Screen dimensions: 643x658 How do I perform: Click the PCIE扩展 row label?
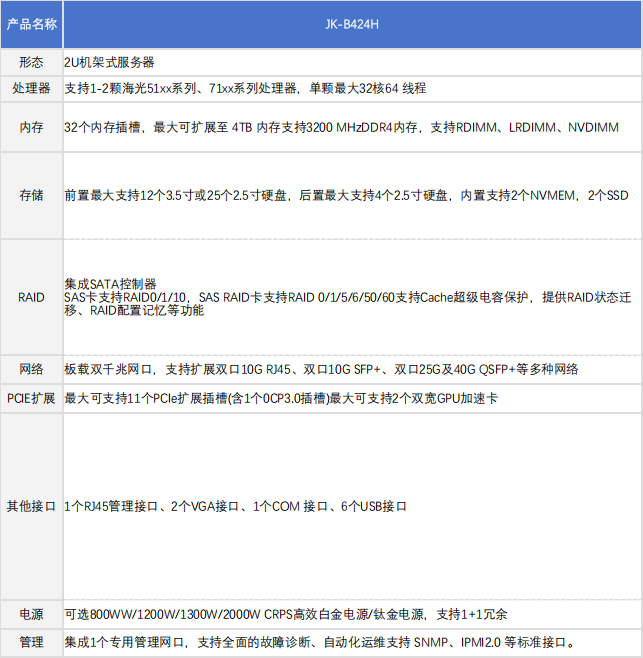[x=31, y=398]
